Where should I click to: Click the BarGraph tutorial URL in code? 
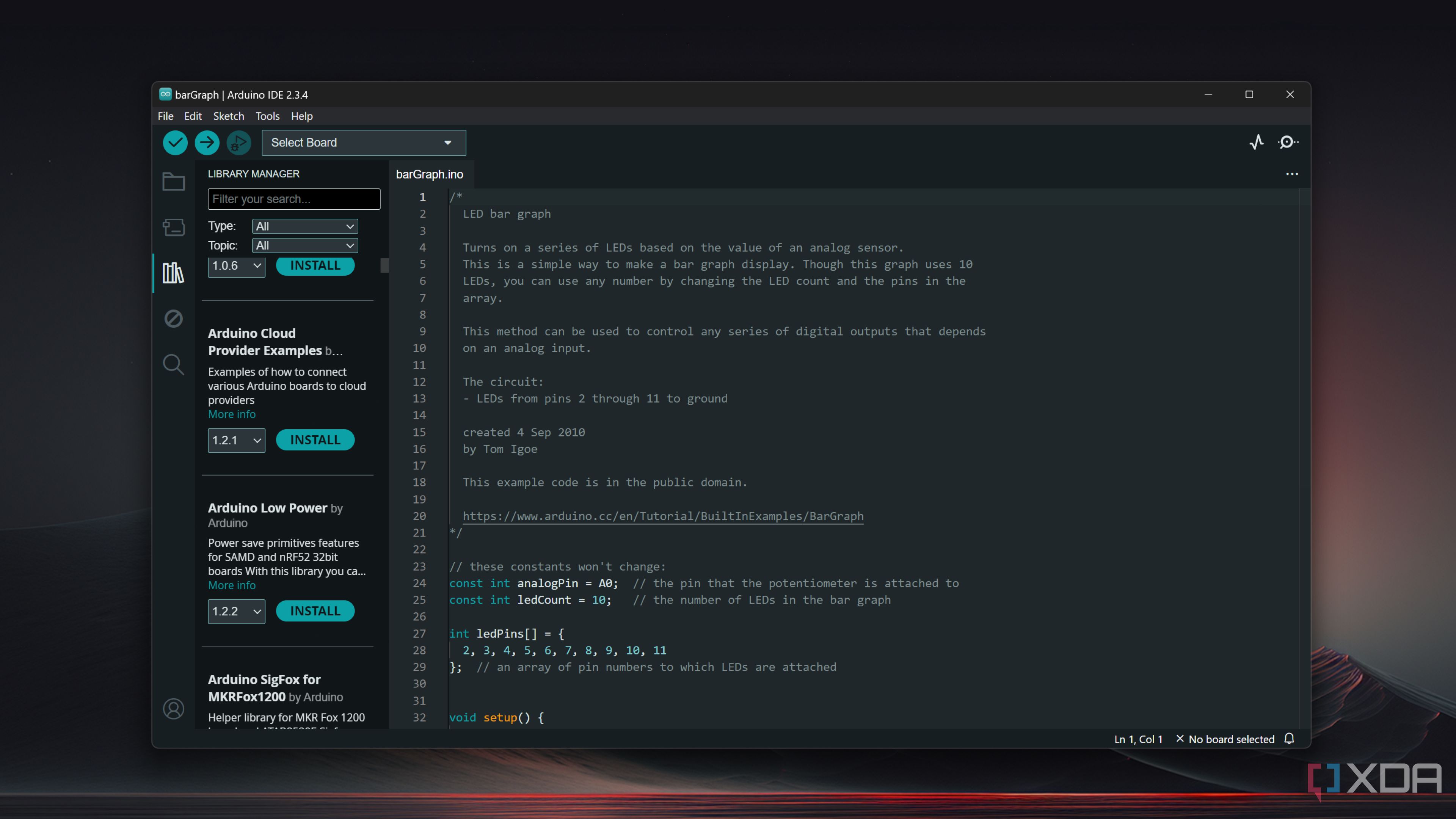point(663,516)
